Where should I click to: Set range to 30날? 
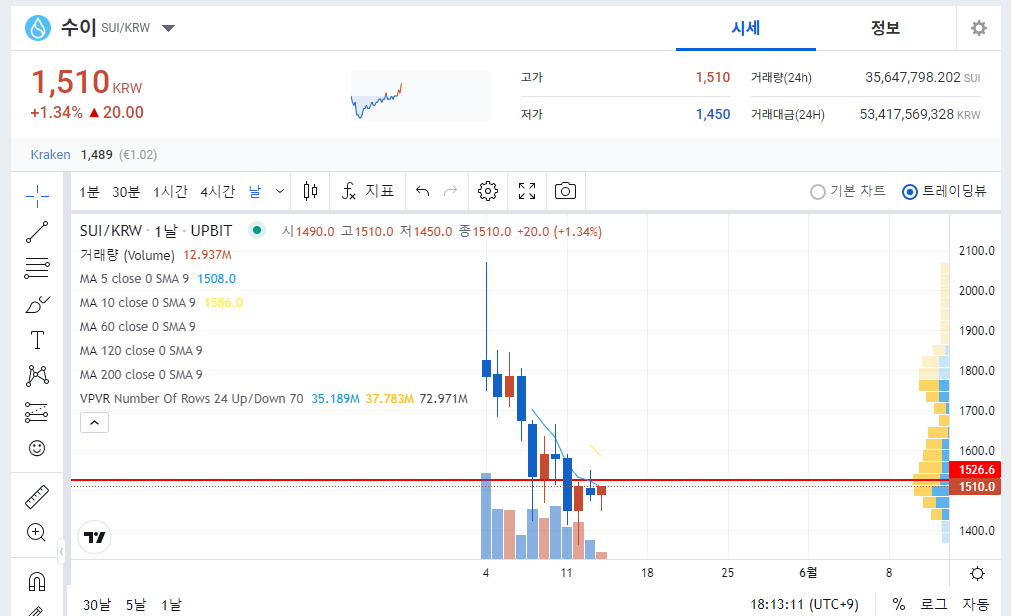tap(97, 604)
